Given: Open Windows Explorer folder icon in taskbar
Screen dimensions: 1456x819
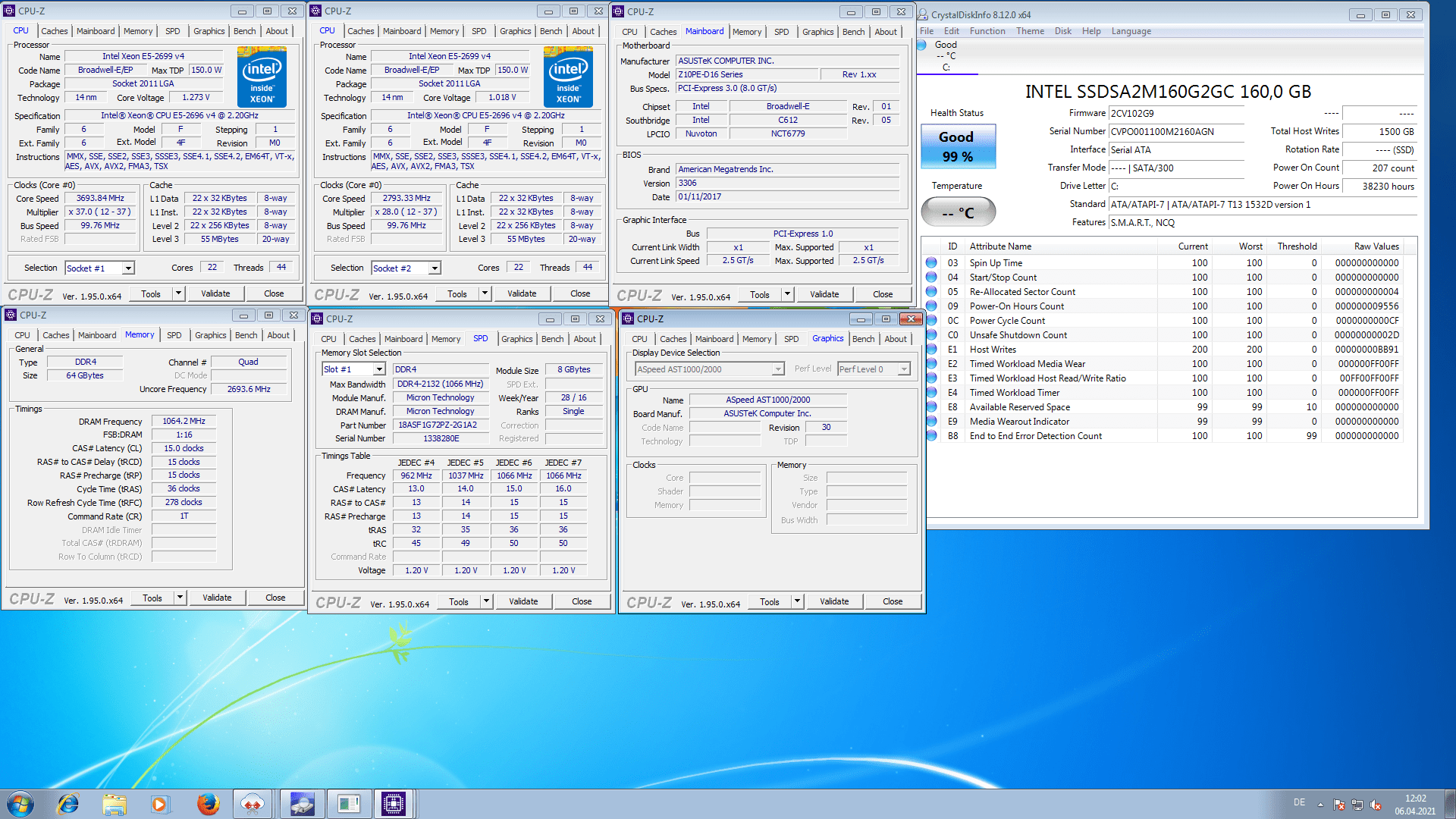Looking at the screenshot, I should (114, 804).
